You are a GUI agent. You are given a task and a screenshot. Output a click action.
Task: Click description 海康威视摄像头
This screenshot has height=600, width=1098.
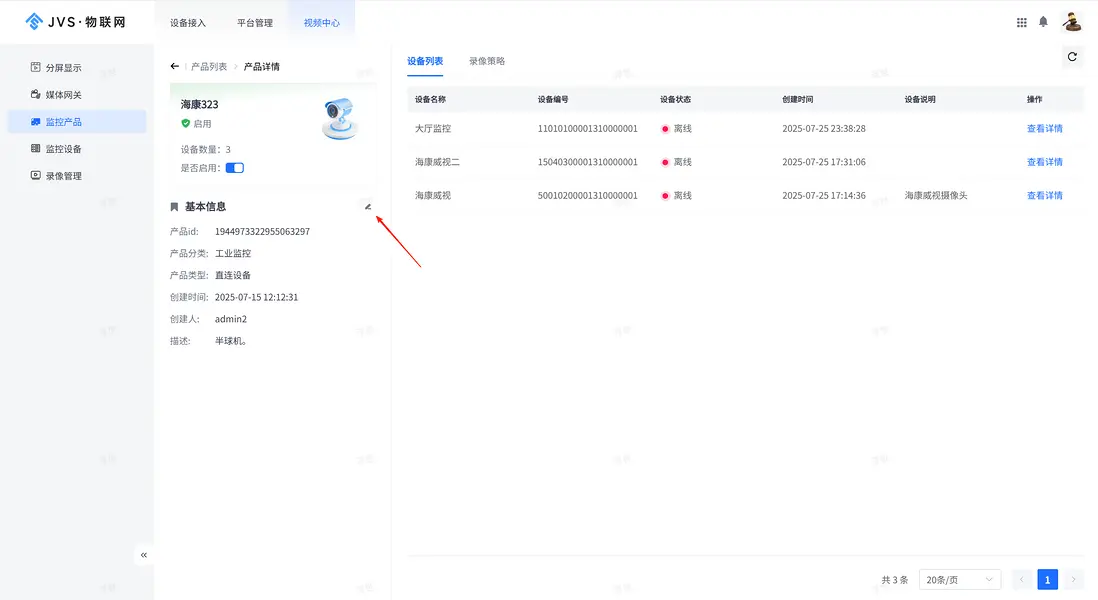[936, 196]
